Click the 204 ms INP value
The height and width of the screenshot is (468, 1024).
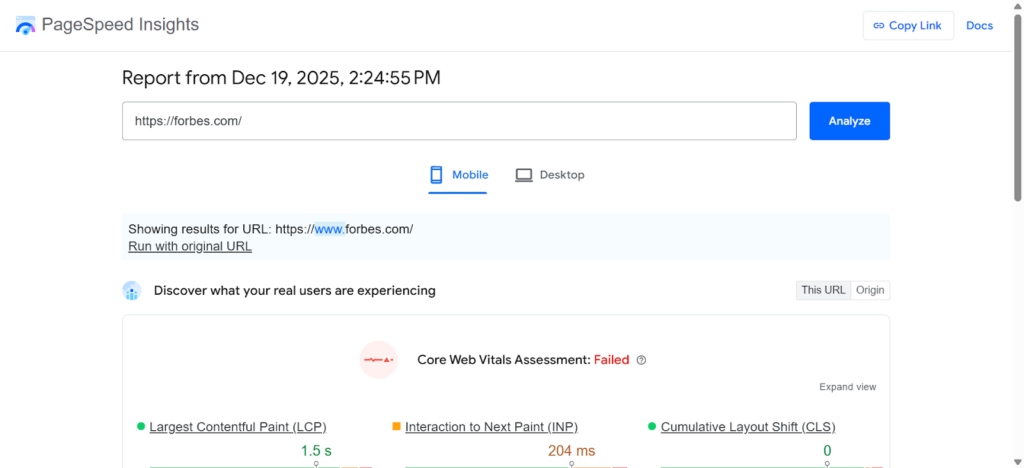pos(571,450)
